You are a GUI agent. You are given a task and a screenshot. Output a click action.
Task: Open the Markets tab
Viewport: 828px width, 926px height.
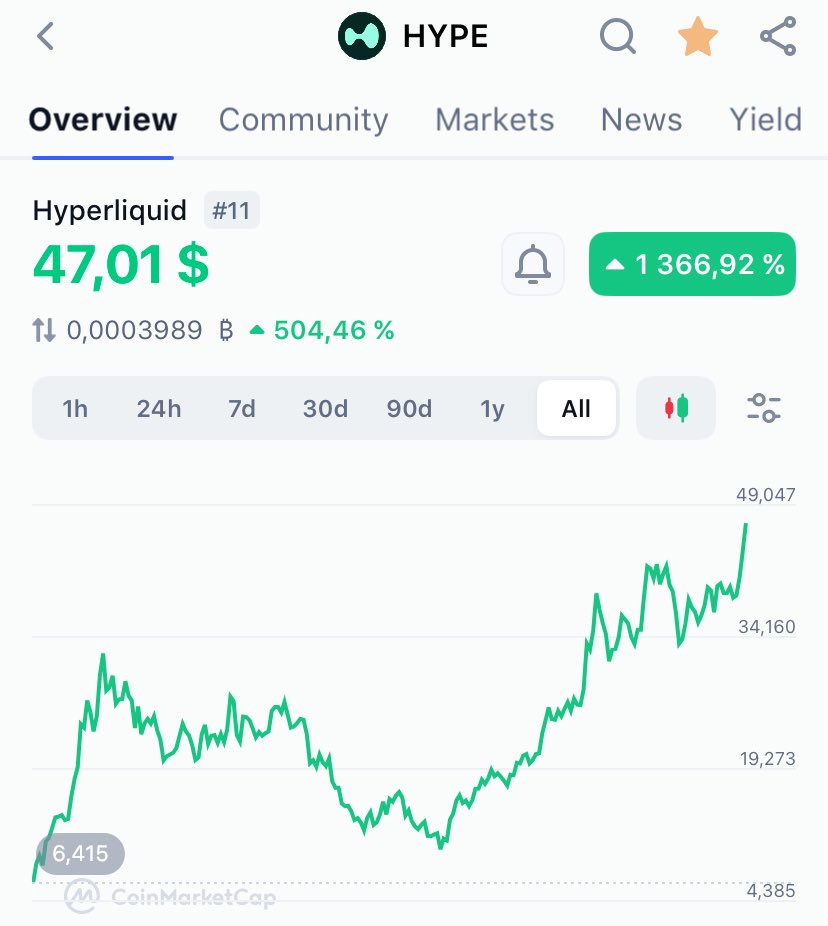495,120
